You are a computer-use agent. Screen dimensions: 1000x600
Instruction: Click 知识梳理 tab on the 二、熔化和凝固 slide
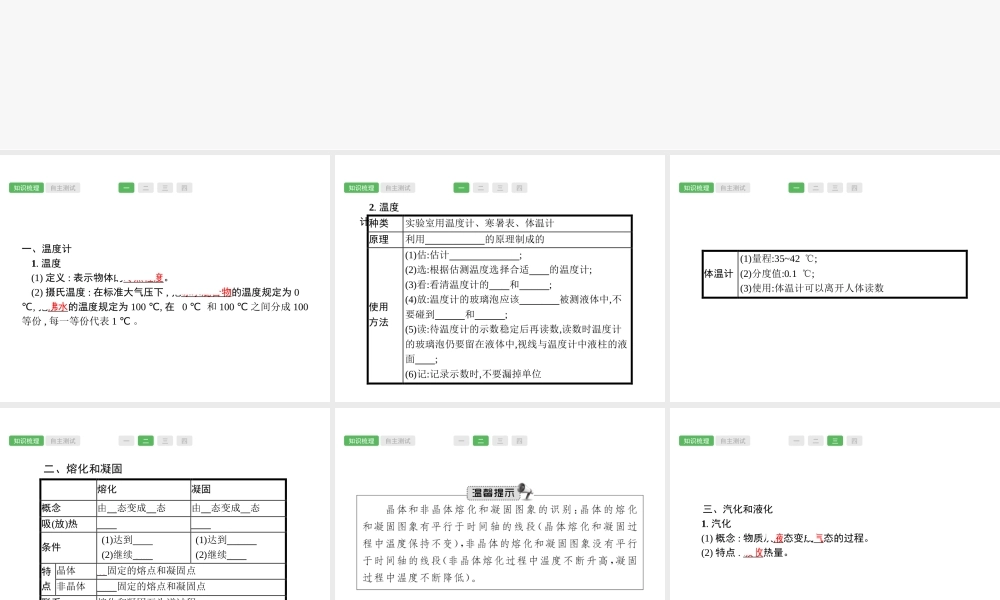click(x=26, y=441)
